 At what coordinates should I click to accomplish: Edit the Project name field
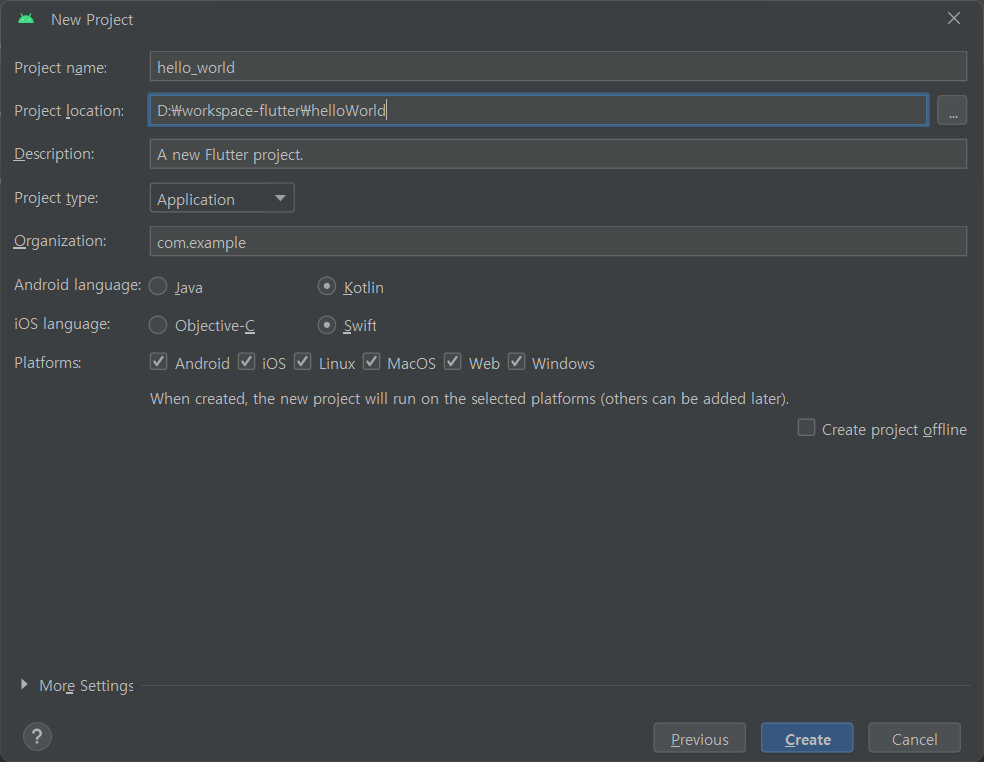click(x=558, y=67)
